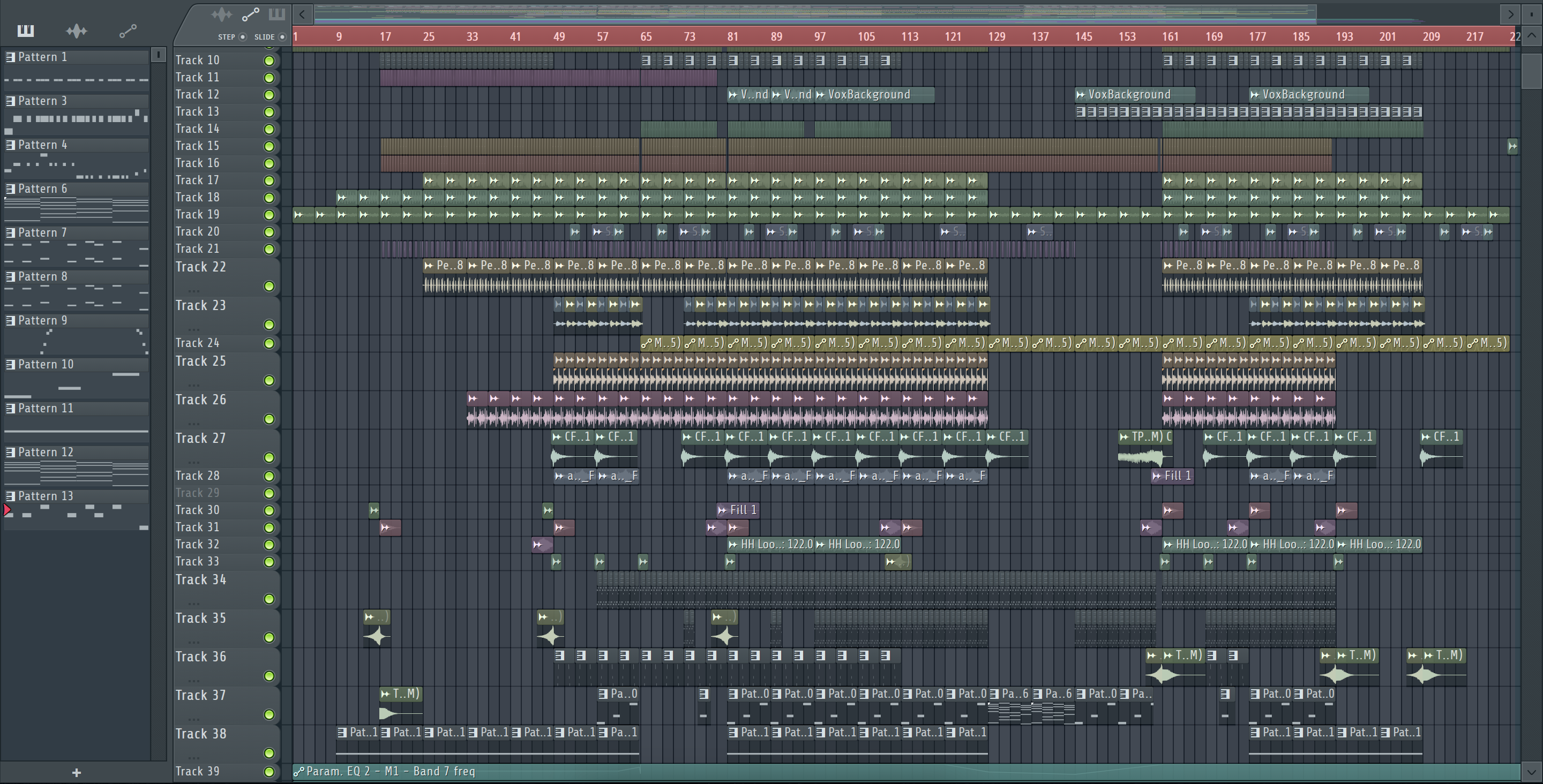The image size is (1543, 784).
Task: Add a new pattern with the plus button
Action: tap(76, 773)
